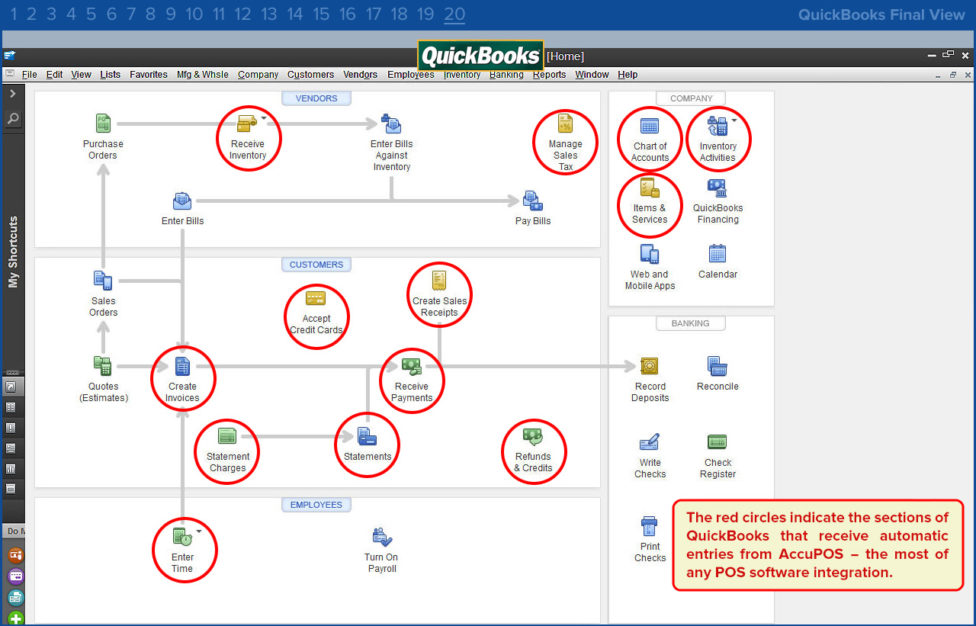976x626 pixels.
Task: Go to slide number 15
Action: tap(321, 14)
